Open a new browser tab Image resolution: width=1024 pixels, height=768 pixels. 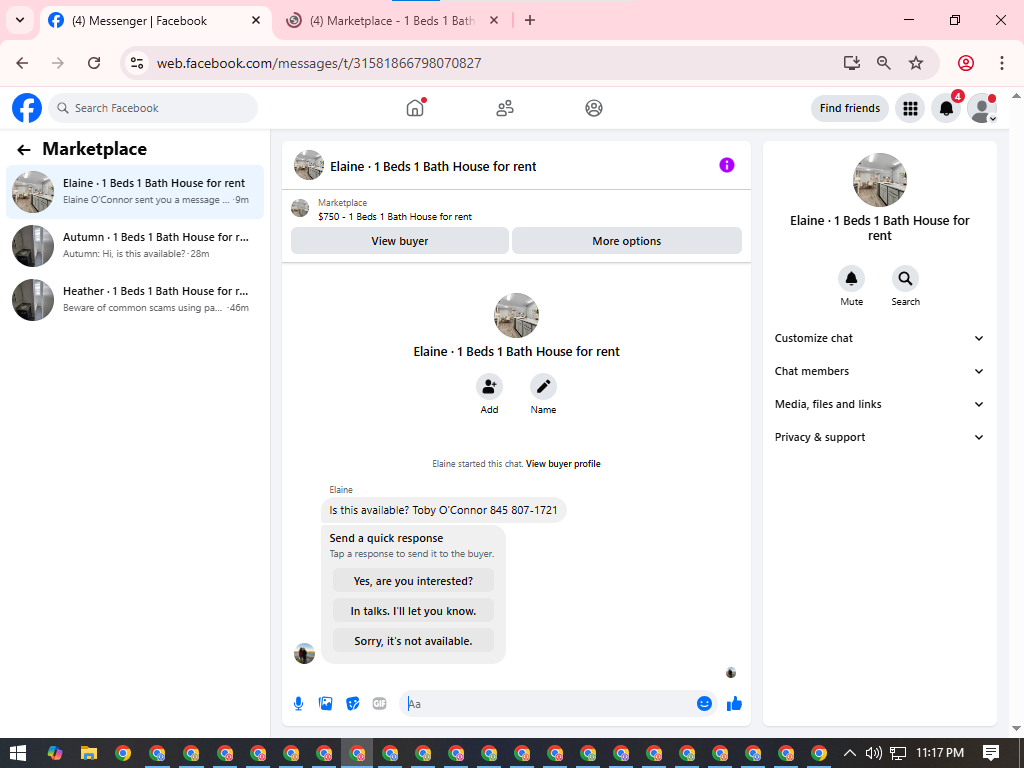(530, 20)
